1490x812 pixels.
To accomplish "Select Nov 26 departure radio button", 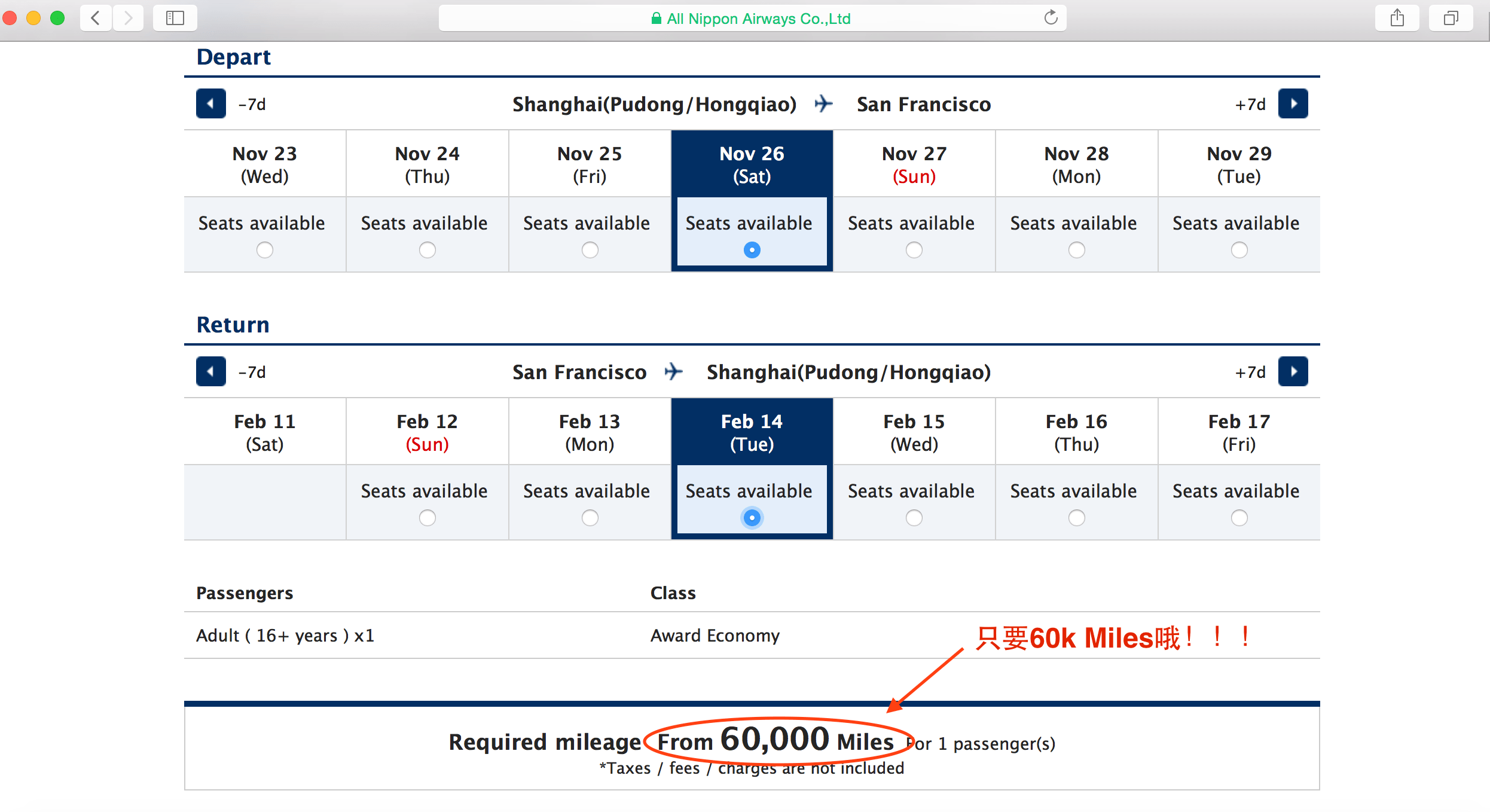I will [752, 250].
